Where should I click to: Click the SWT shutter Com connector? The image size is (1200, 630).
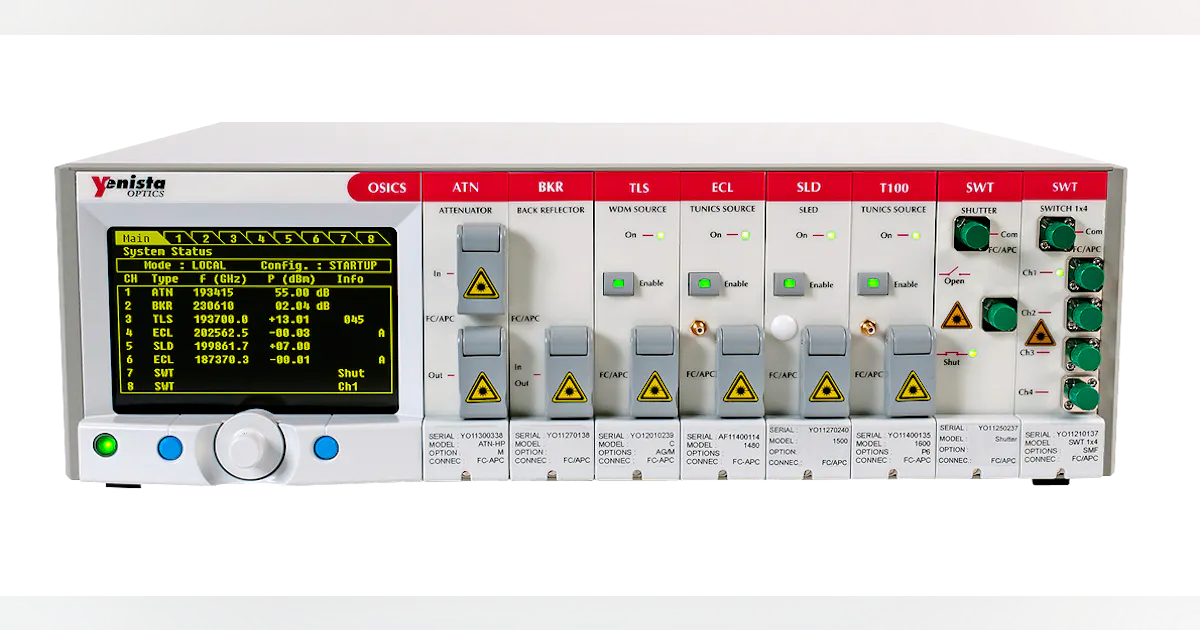[x=971, y=235]
